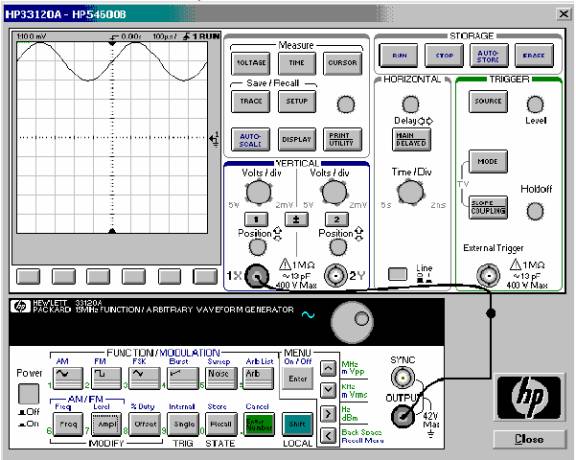The height and width of the screenshot is (460, 576).
Task: Click the AUTO-STORE button
Action: pos(489,55)
